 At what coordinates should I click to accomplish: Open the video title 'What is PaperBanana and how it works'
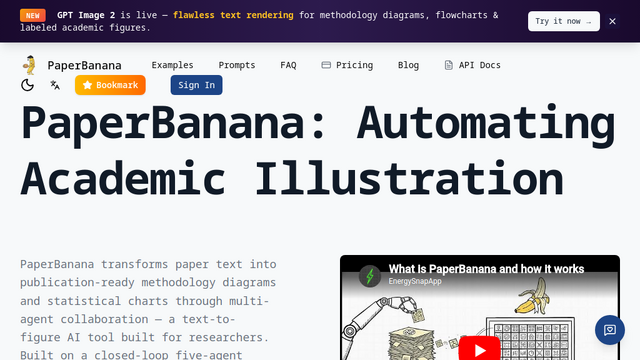point(486,269)
